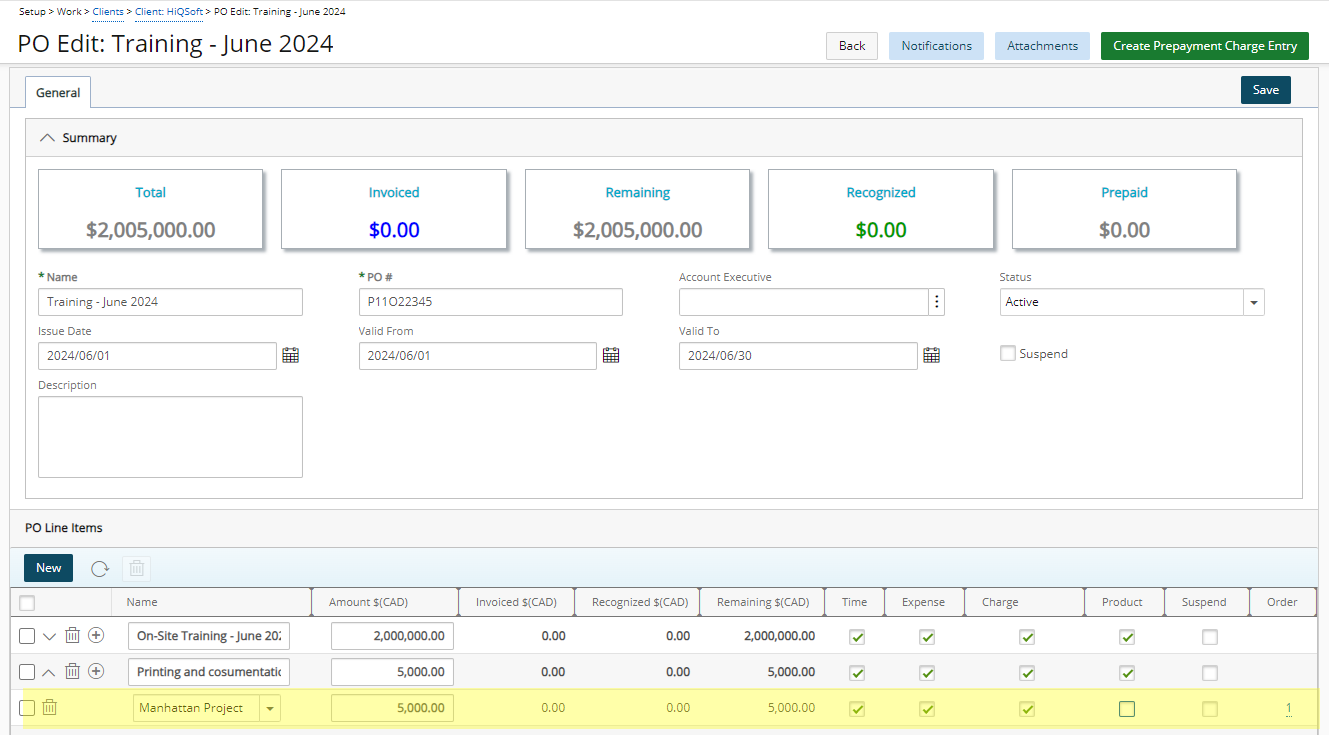Click the Account Executive three-dot browse icon
The image size is (1329, 735).
(936, 302)
